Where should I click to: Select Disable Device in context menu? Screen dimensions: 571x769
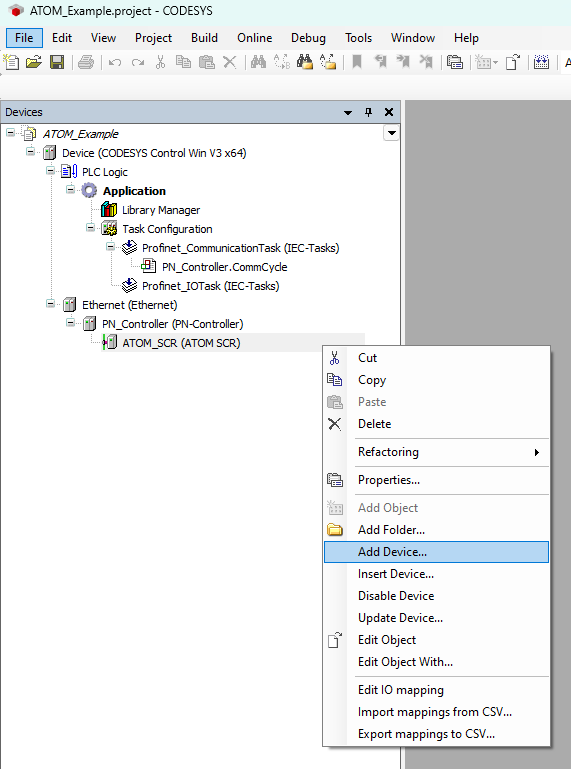(x=436, y=596)
